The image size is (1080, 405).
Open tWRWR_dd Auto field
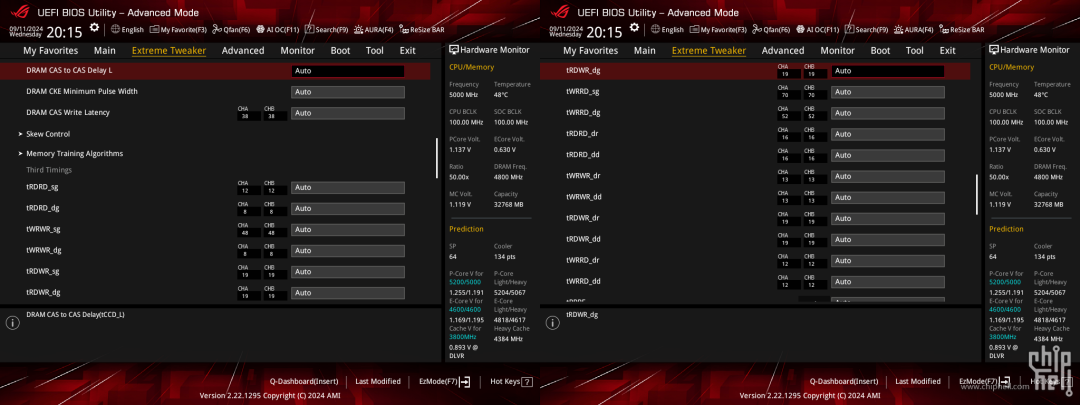(x=888, y=198)
